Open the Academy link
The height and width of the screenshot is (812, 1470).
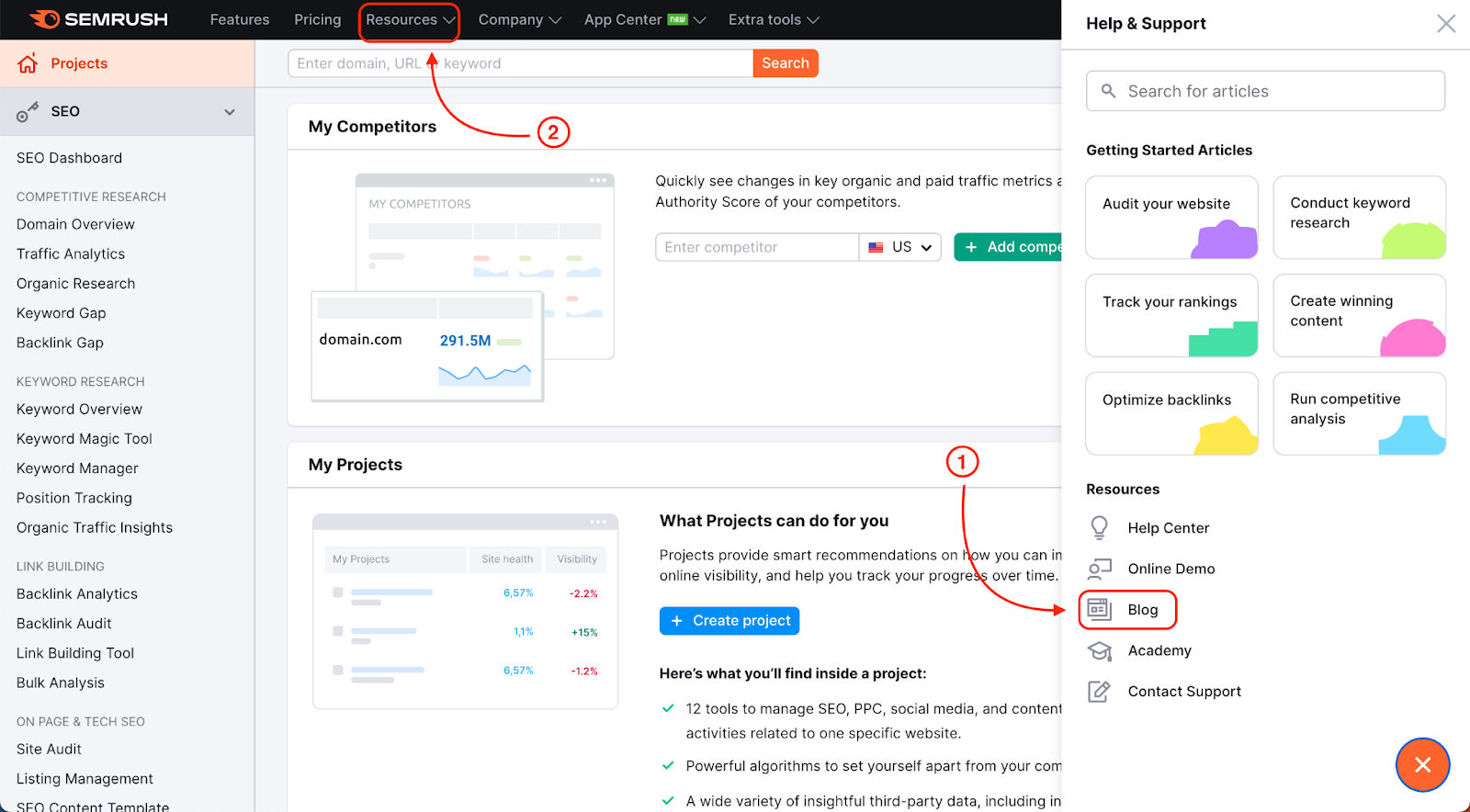[x=1159, y=650]
